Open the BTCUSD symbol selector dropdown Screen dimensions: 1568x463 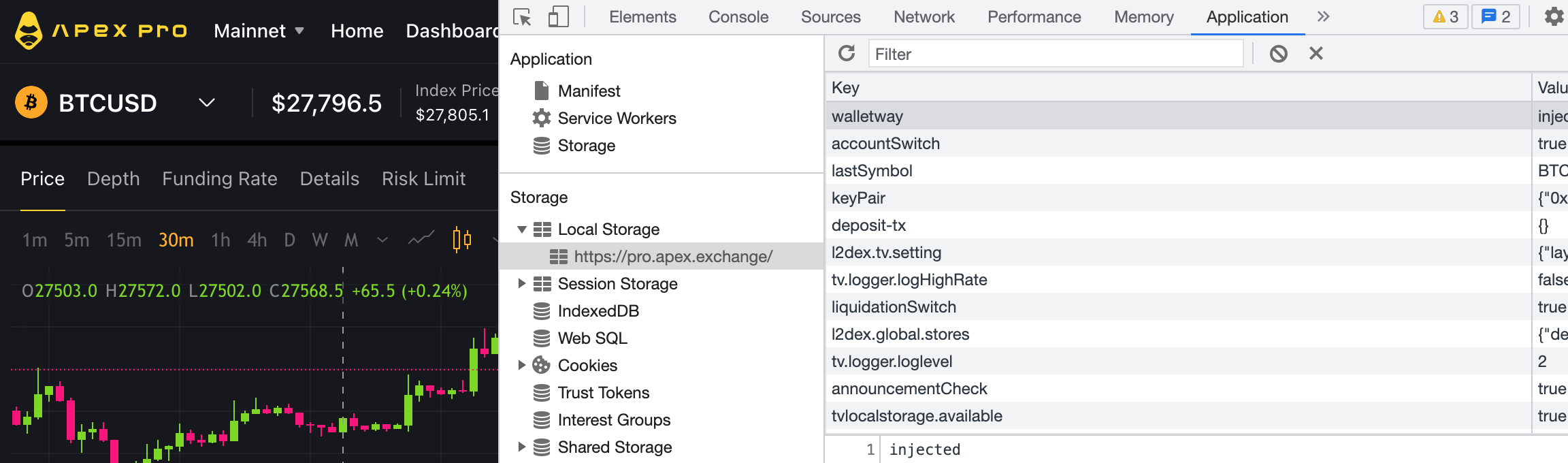[206, 103]
